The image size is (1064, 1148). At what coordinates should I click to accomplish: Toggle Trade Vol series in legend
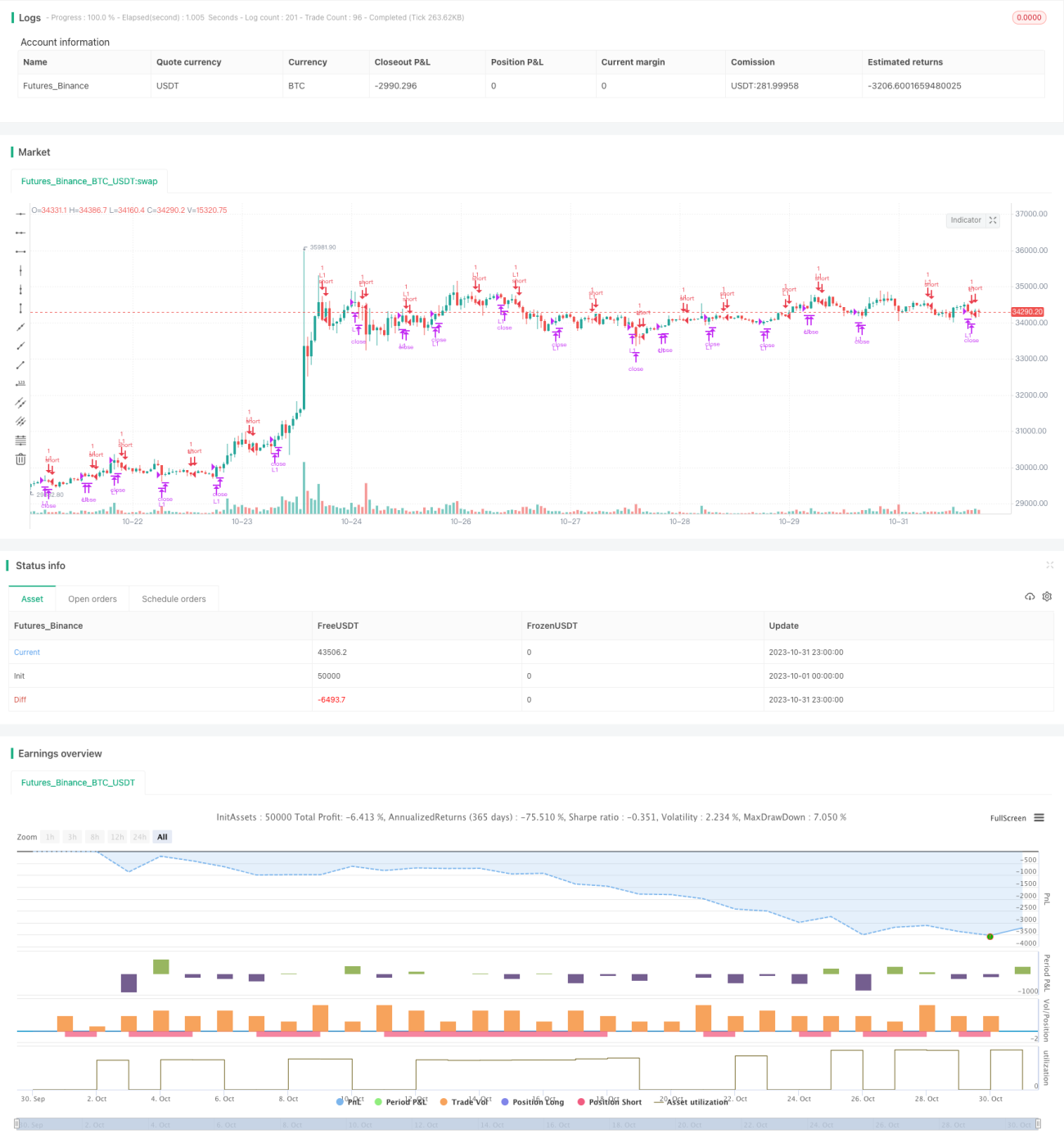pyautogui.click(x=464, y=1102)
